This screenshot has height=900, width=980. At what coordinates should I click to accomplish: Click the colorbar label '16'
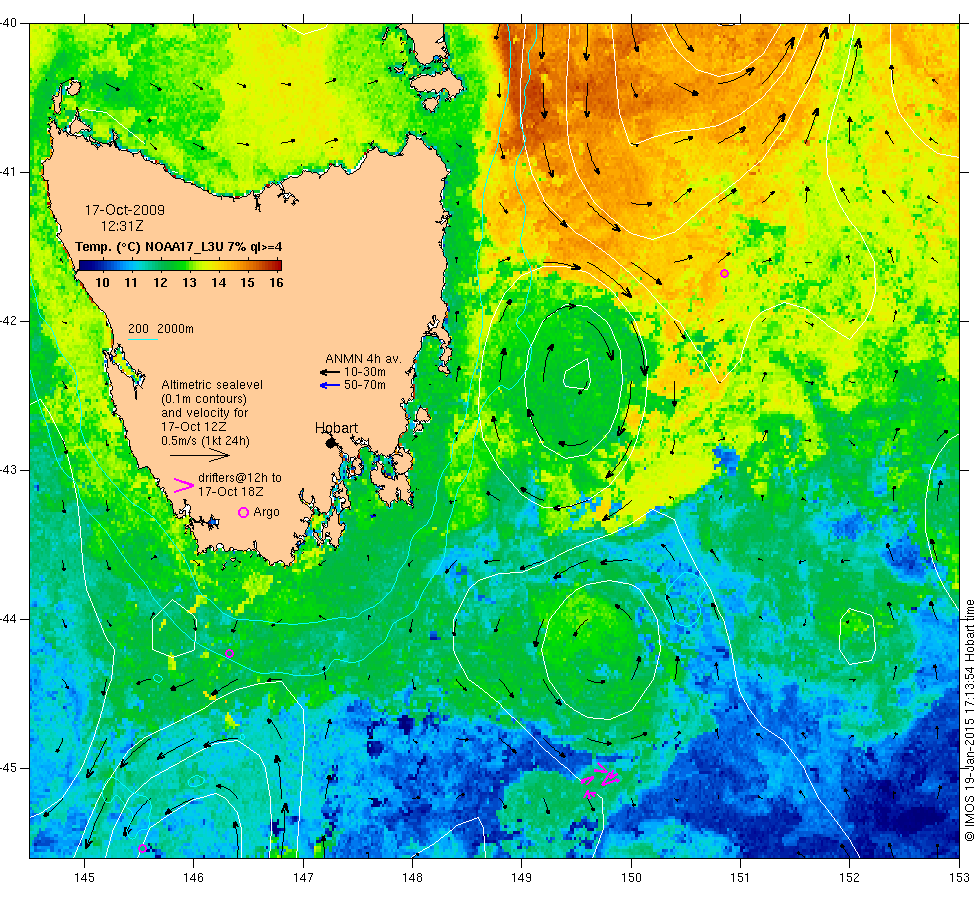click(276, 283)
